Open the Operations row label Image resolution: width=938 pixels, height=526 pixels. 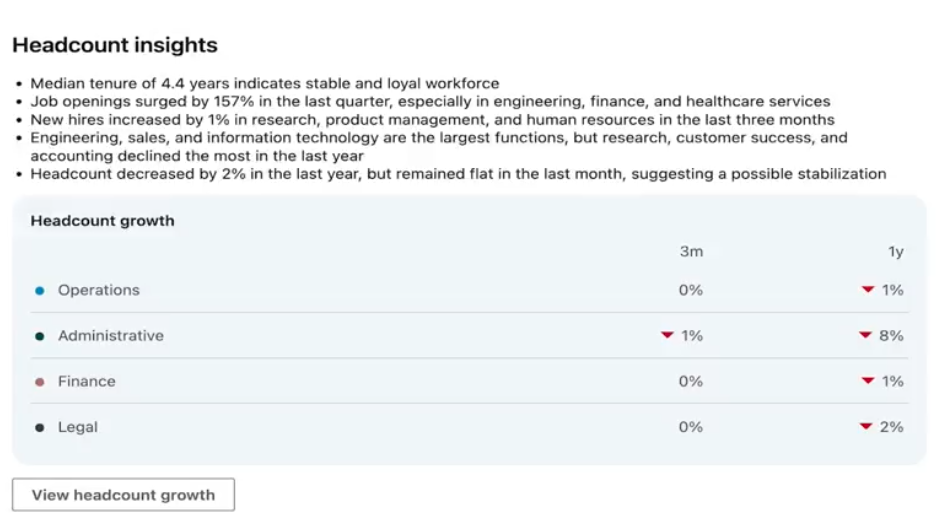(x=99, y=290)
